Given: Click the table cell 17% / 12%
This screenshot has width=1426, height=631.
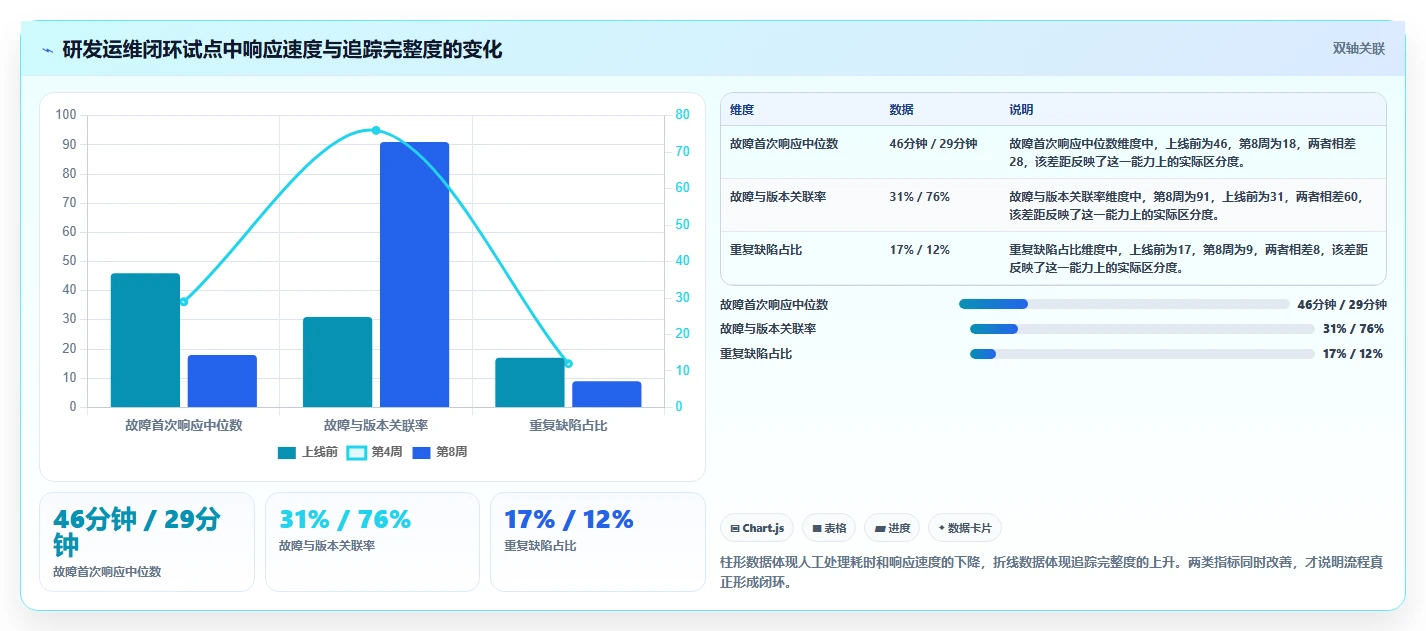Looking at the screenshot, I should click(919, 250).
